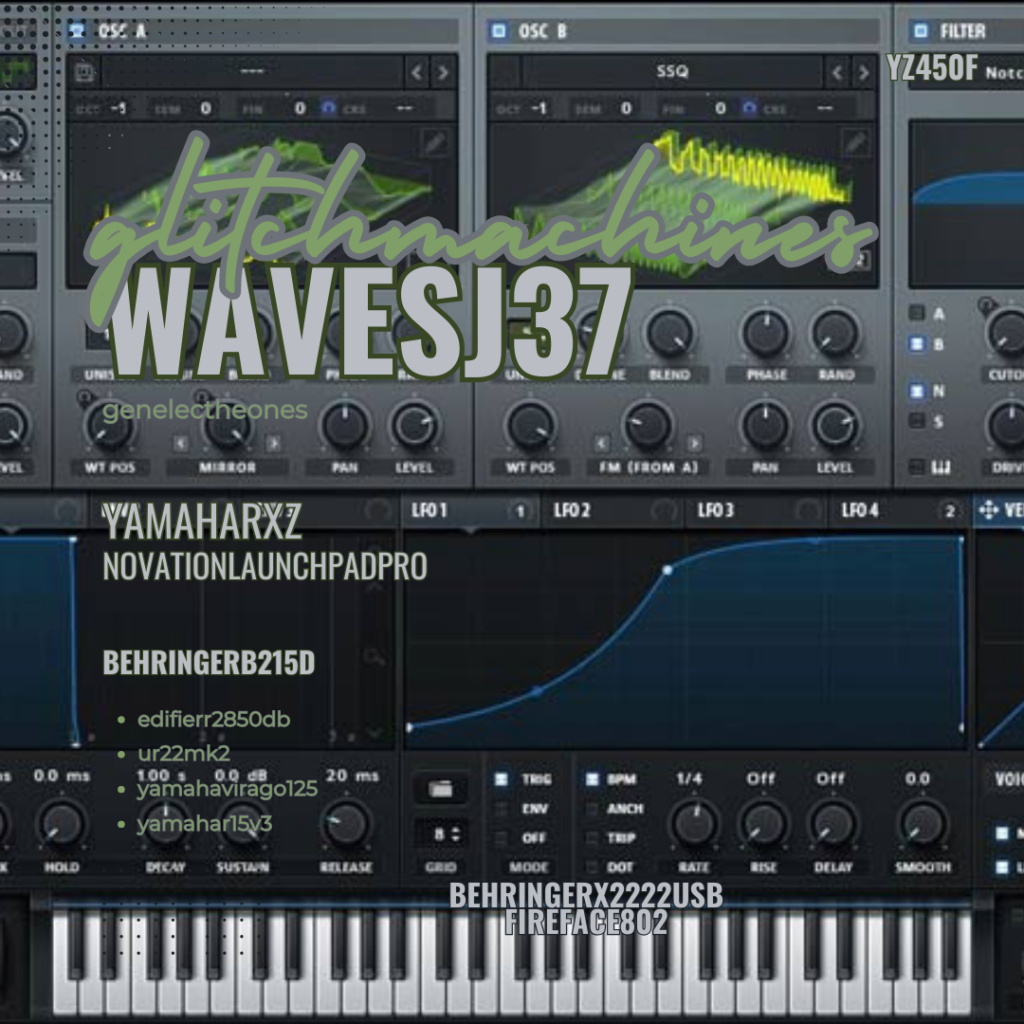1024x1024 pixels.
Task: Click the FM (FROM A) knob
Action: click(x=648, y=425)
